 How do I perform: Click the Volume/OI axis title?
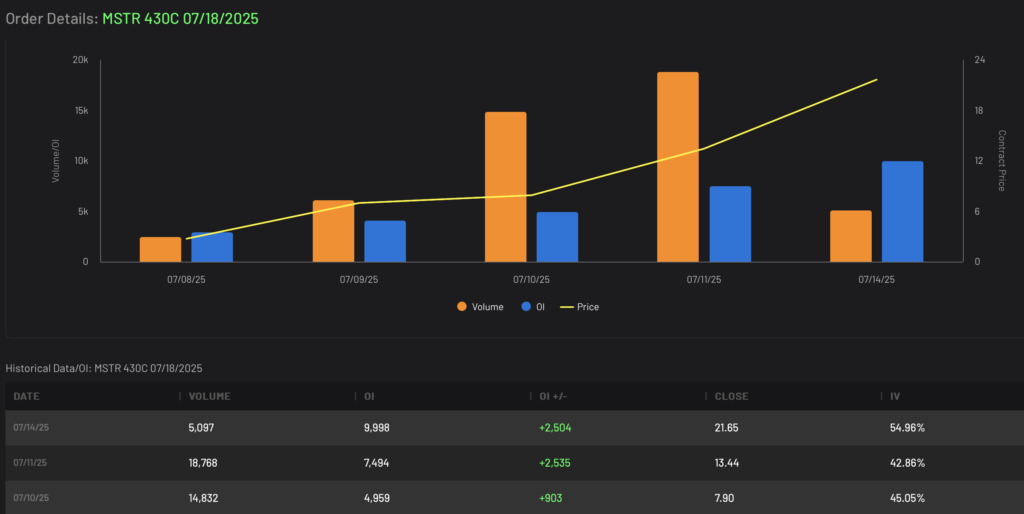click(x=56, y=161)
